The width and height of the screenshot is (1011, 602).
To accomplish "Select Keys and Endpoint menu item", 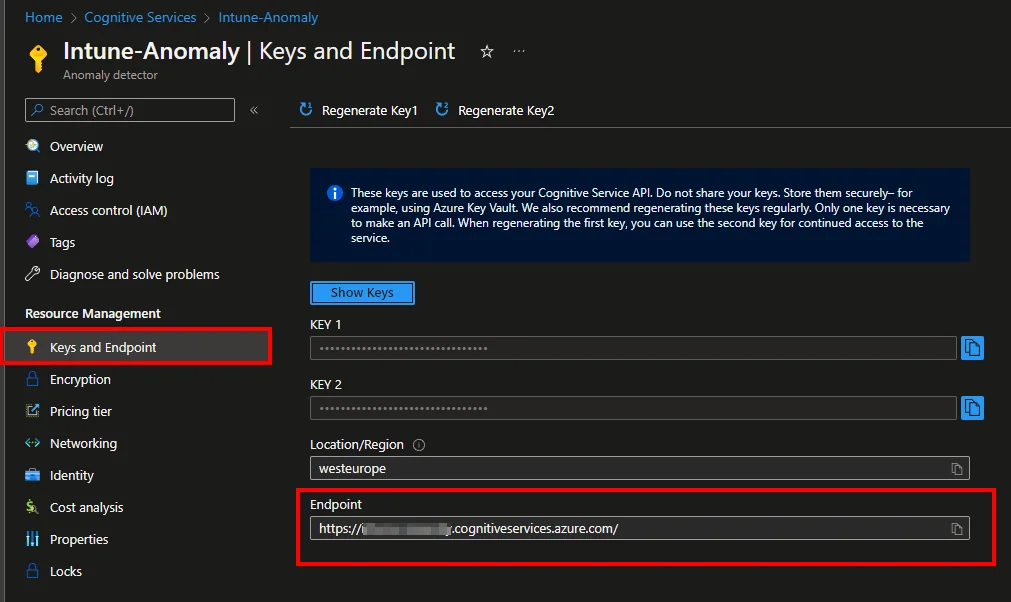I will pos(137,347).
